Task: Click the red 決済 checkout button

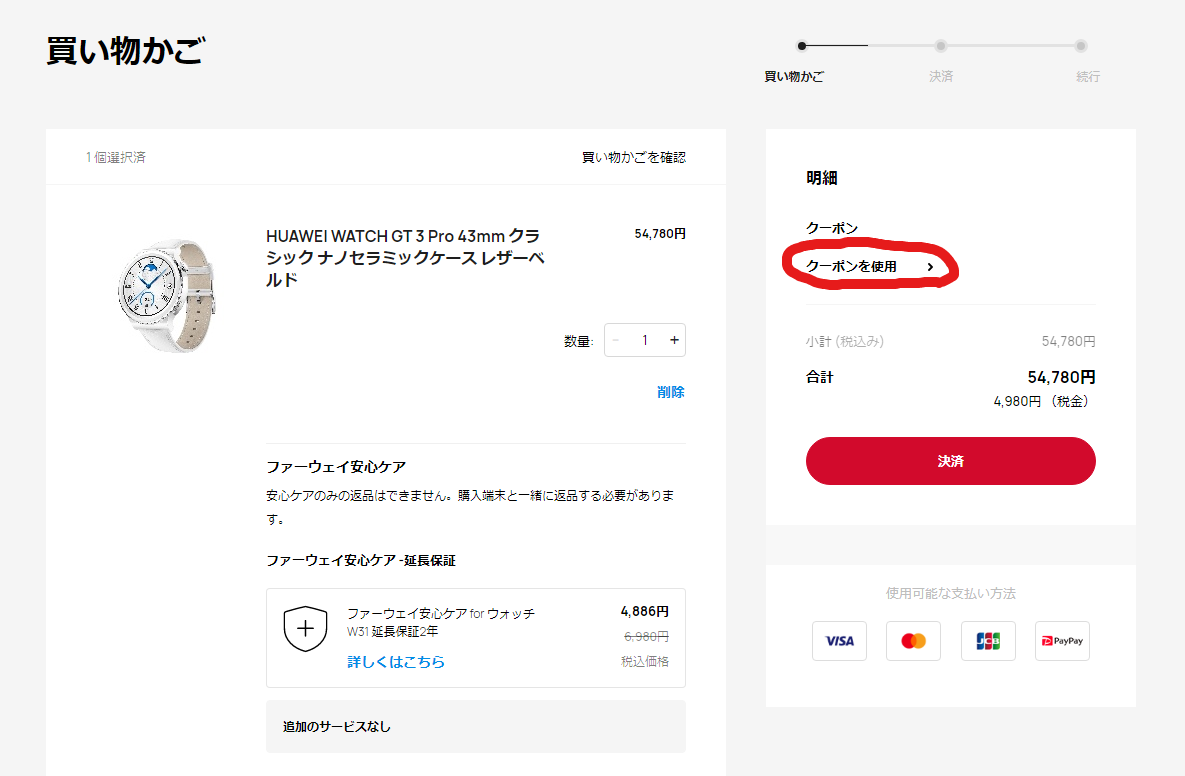Action: point(951,461)
